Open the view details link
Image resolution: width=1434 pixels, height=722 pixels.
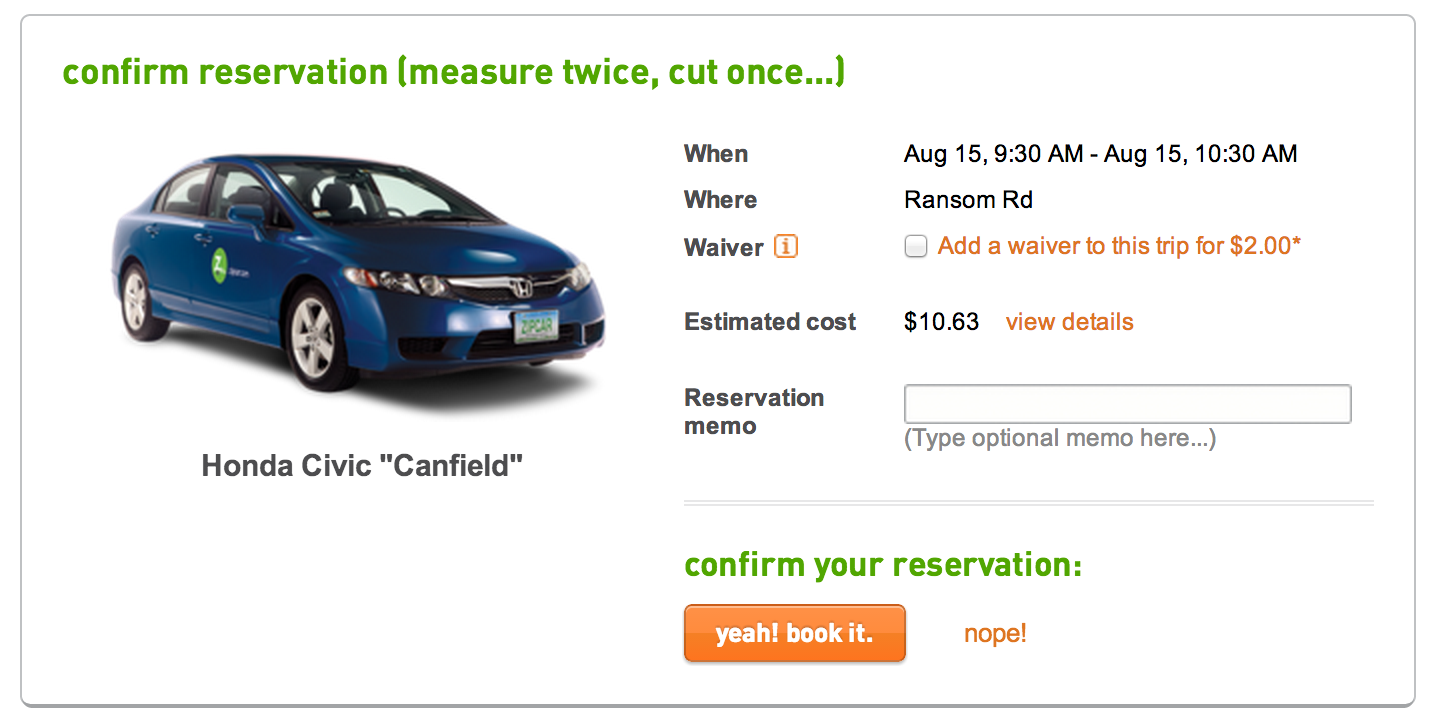click(x=1069, y=322)
